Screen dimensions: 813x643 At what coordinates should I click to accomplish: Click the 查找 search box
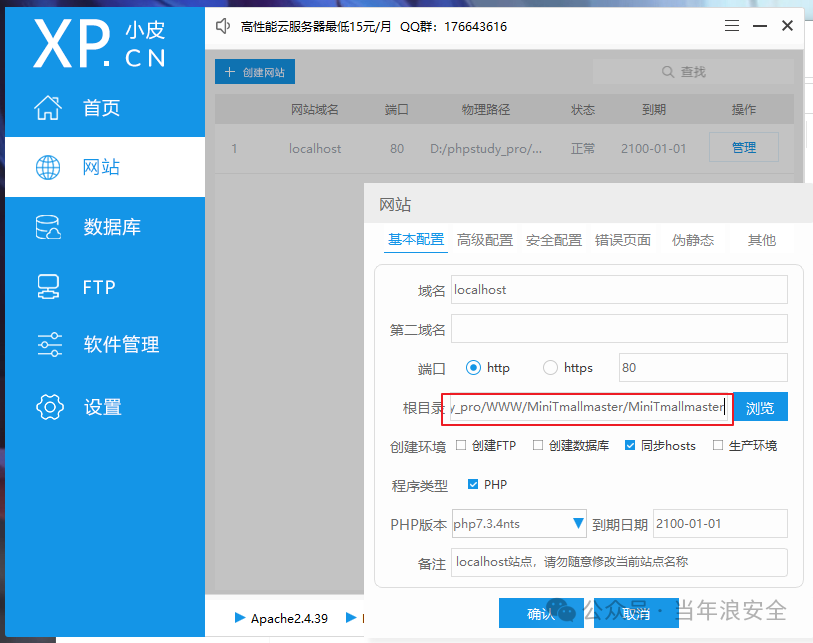pos(693,72)
